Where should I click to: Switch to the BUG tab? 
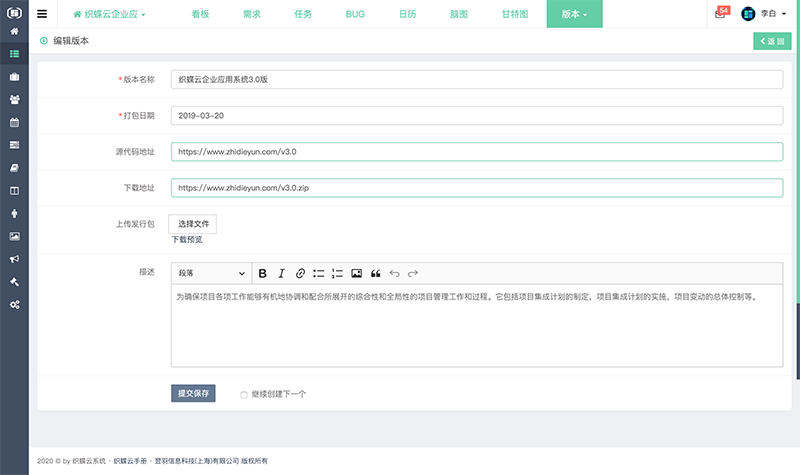point(355,14)
